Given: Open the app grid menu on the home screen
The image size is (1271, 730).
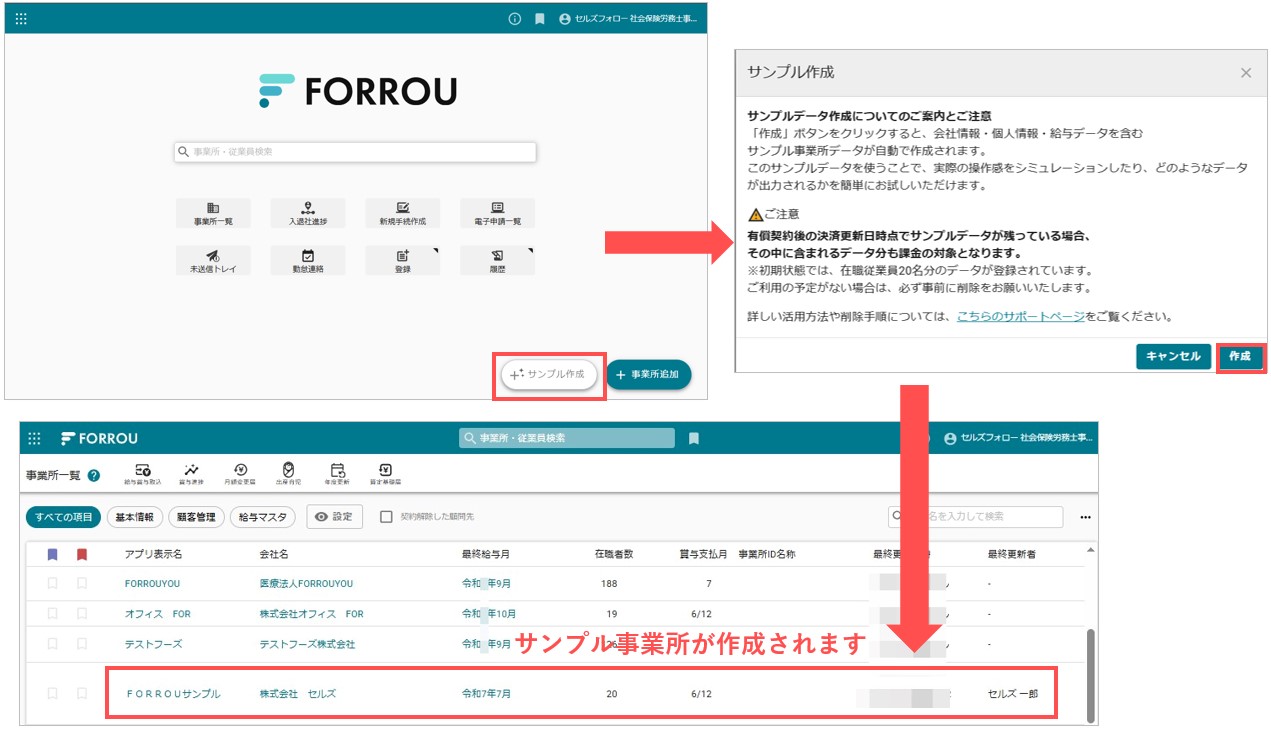Looking at the screenshot, I should pos(22,18).
